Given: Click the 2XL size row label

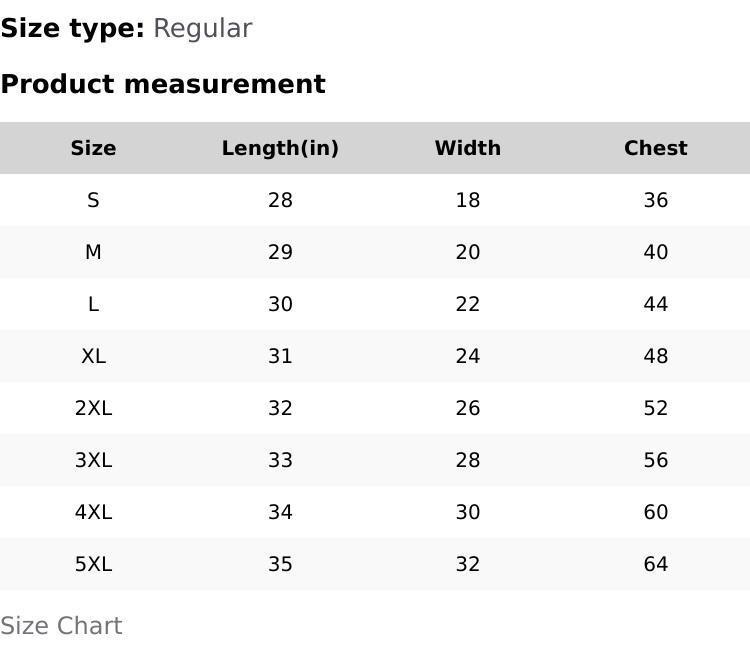Looking at the screenshot, I should click(x=93, y=408).
